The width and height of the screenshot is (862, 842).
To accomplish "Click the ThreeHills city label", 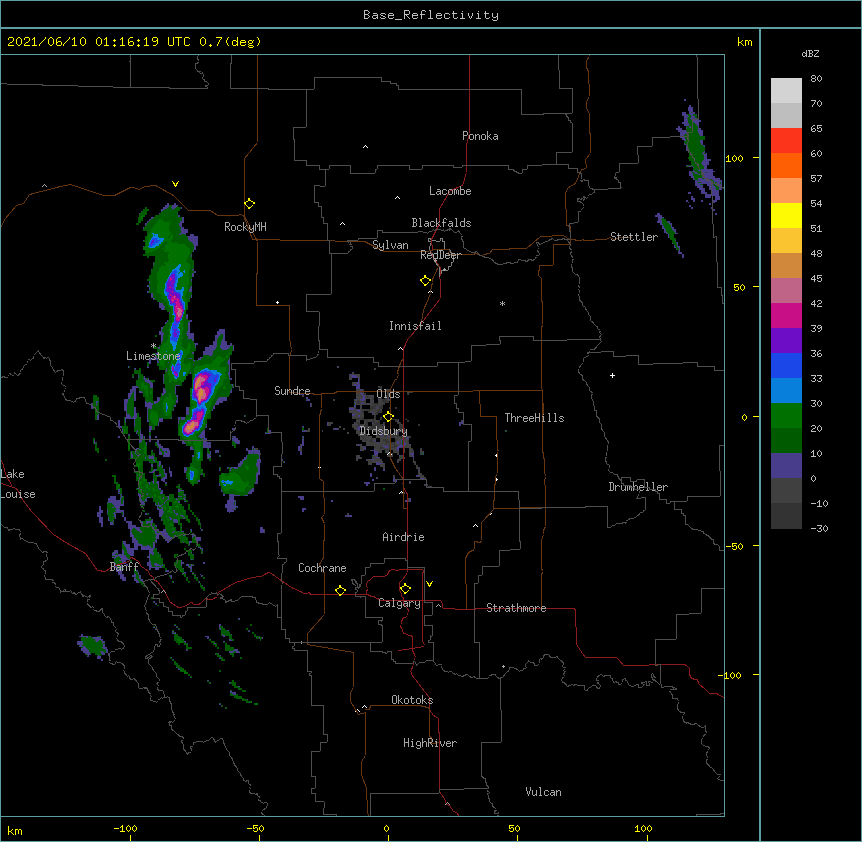I will pyautogui.click(x=534, y=418).
